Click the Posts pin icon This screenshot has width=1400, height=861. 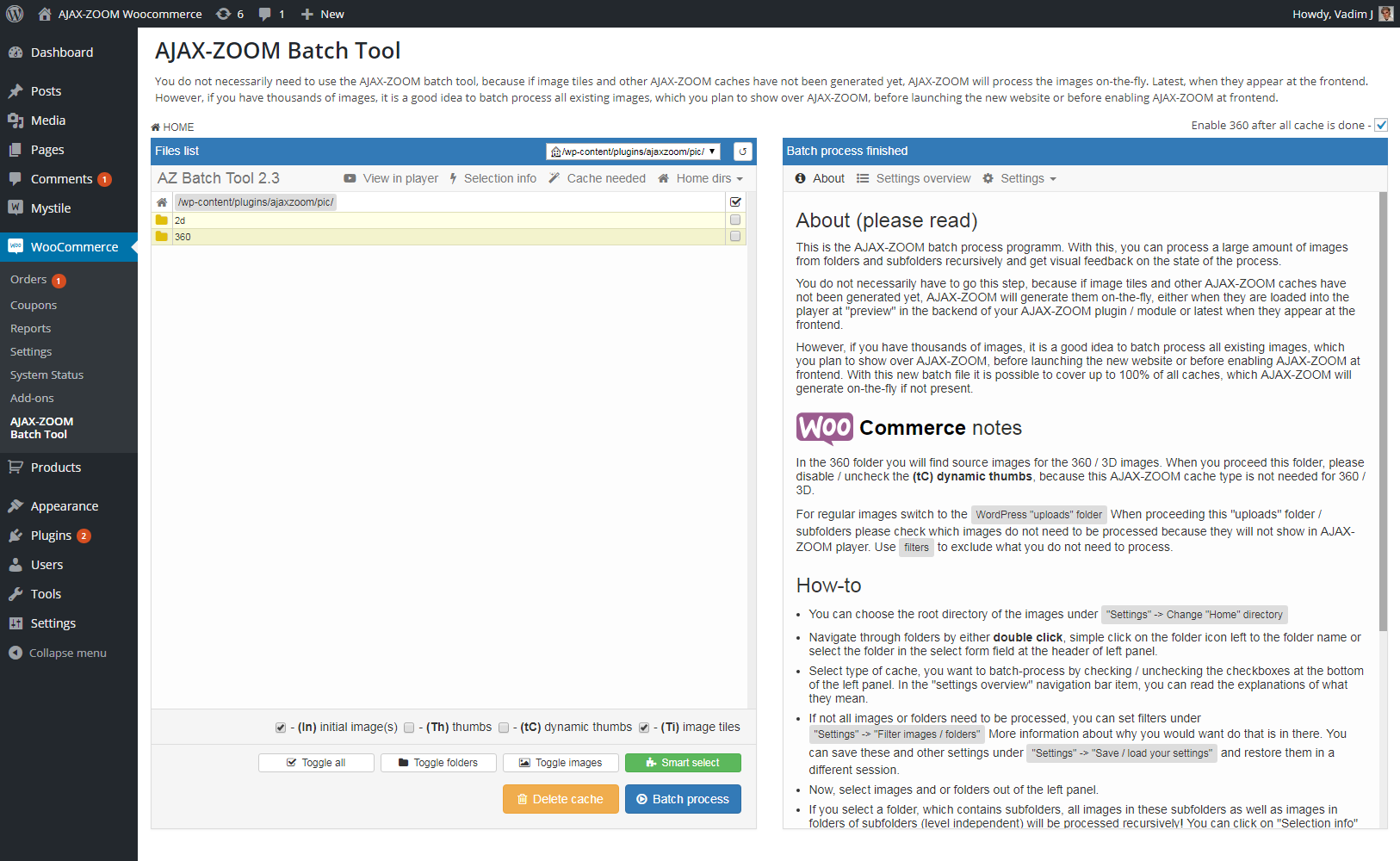pyautogui.click(x=15, y=91)
